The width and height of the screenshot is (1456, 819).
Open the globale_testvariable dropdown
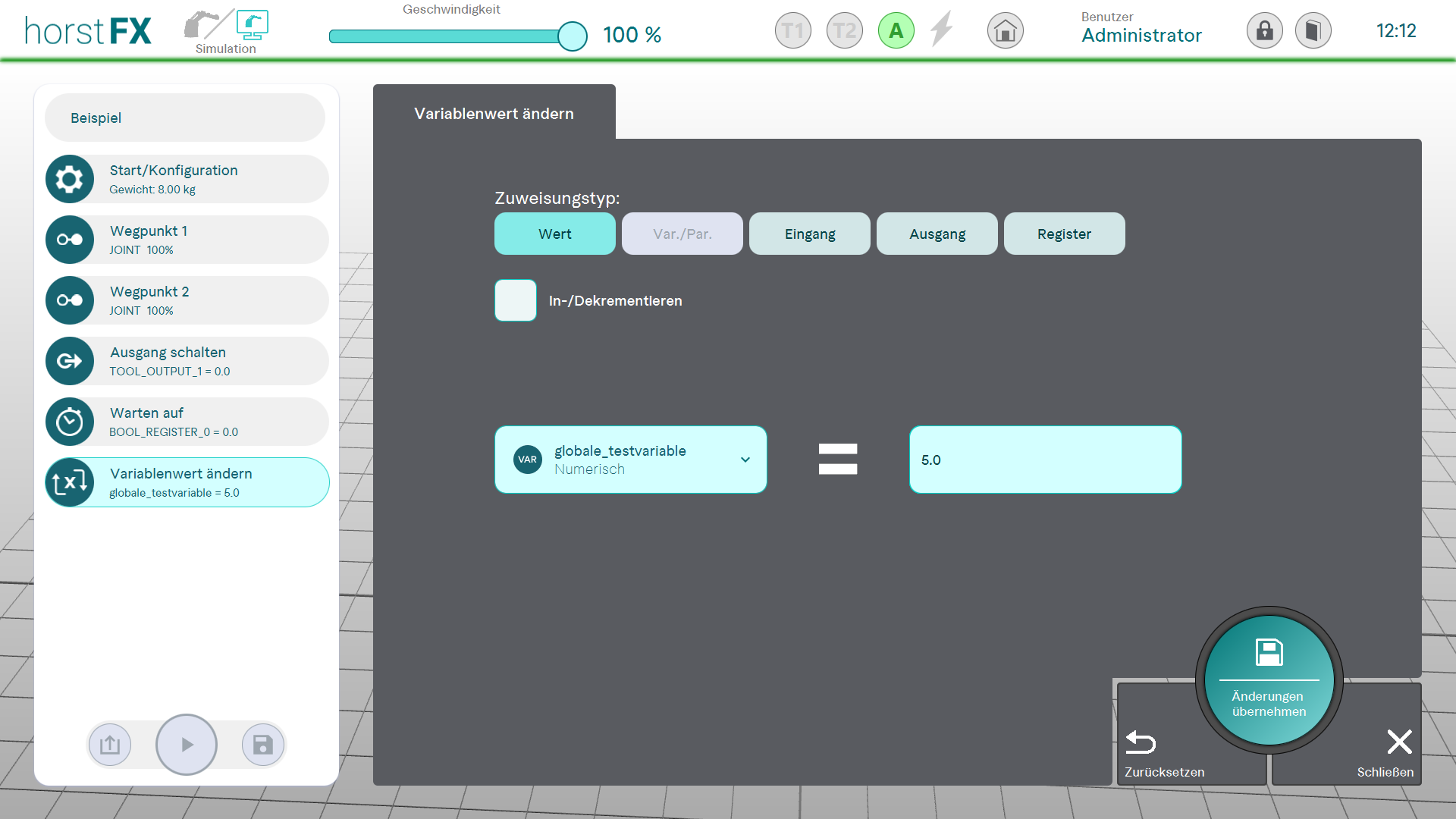tap(630, 460)
